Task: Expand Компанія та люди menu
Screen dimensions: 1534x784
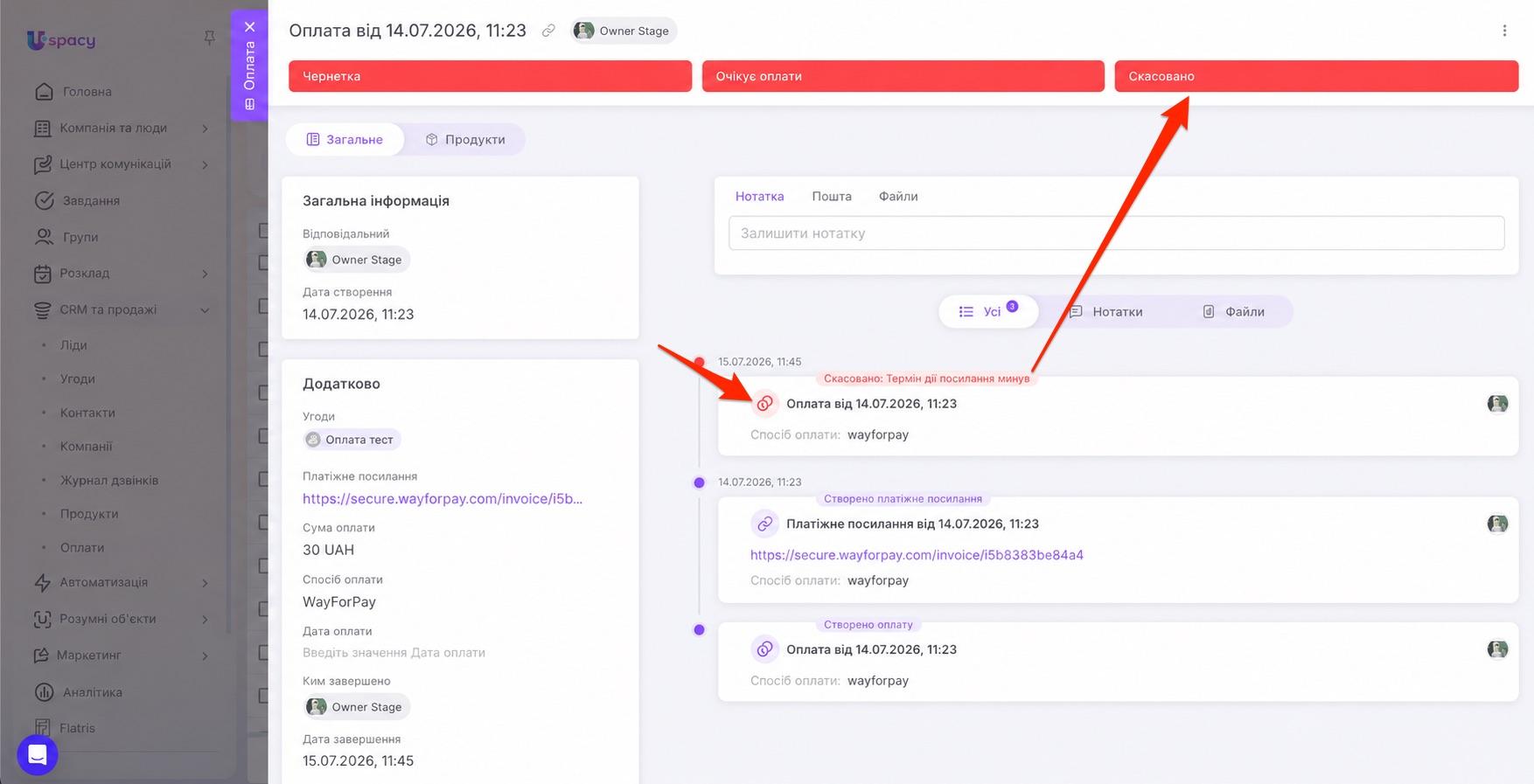Action: 122,128
